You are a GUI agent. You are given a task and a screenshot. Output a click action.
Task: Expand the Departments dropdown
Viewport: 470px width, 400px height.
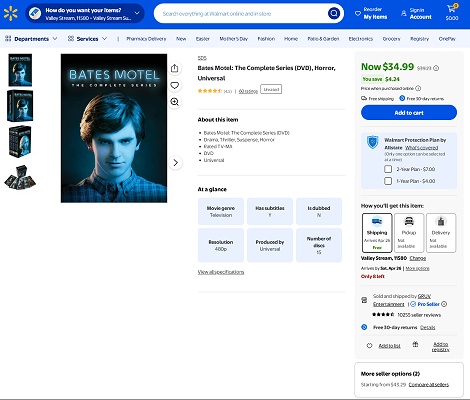tap(31, 39)
